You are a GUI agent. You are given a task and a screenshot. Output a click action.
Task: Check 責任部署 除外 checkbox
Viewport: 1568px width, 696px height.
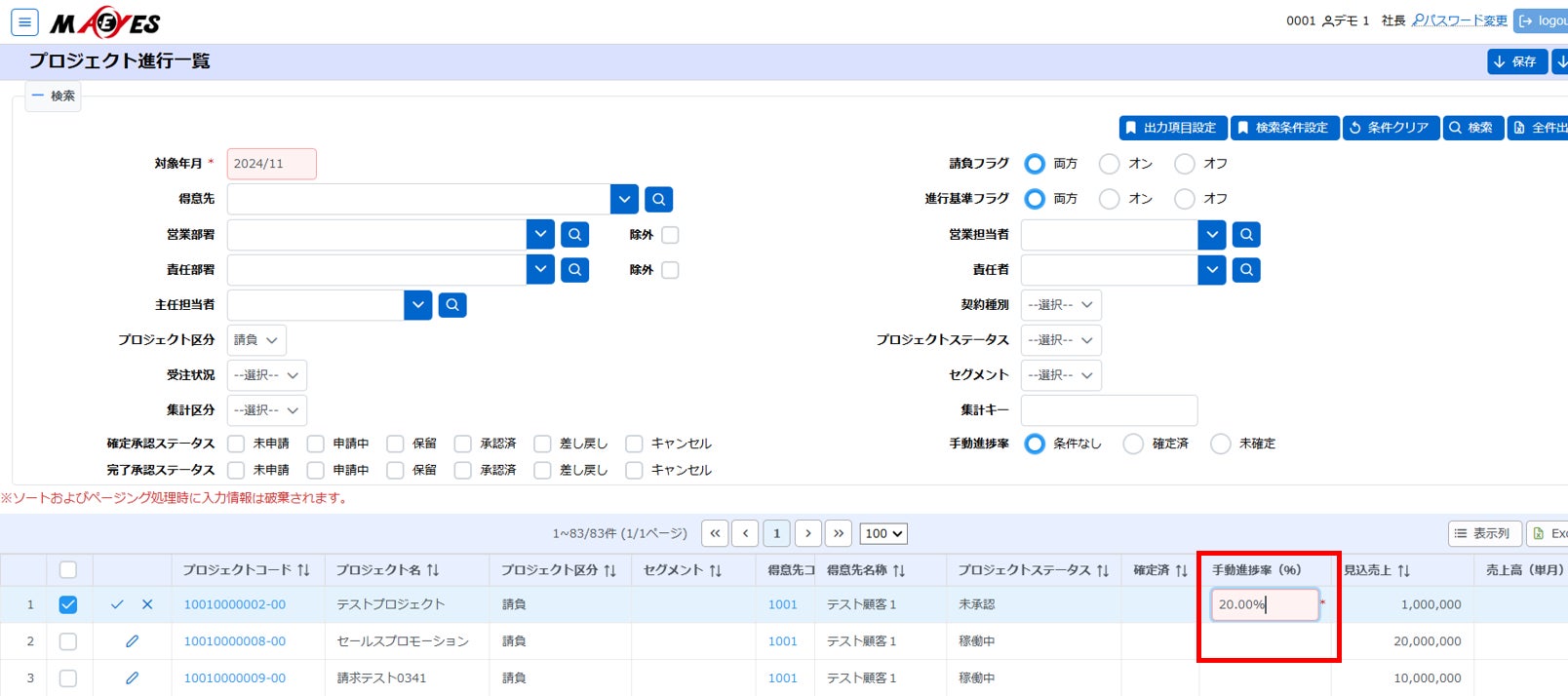coord(670,270)
